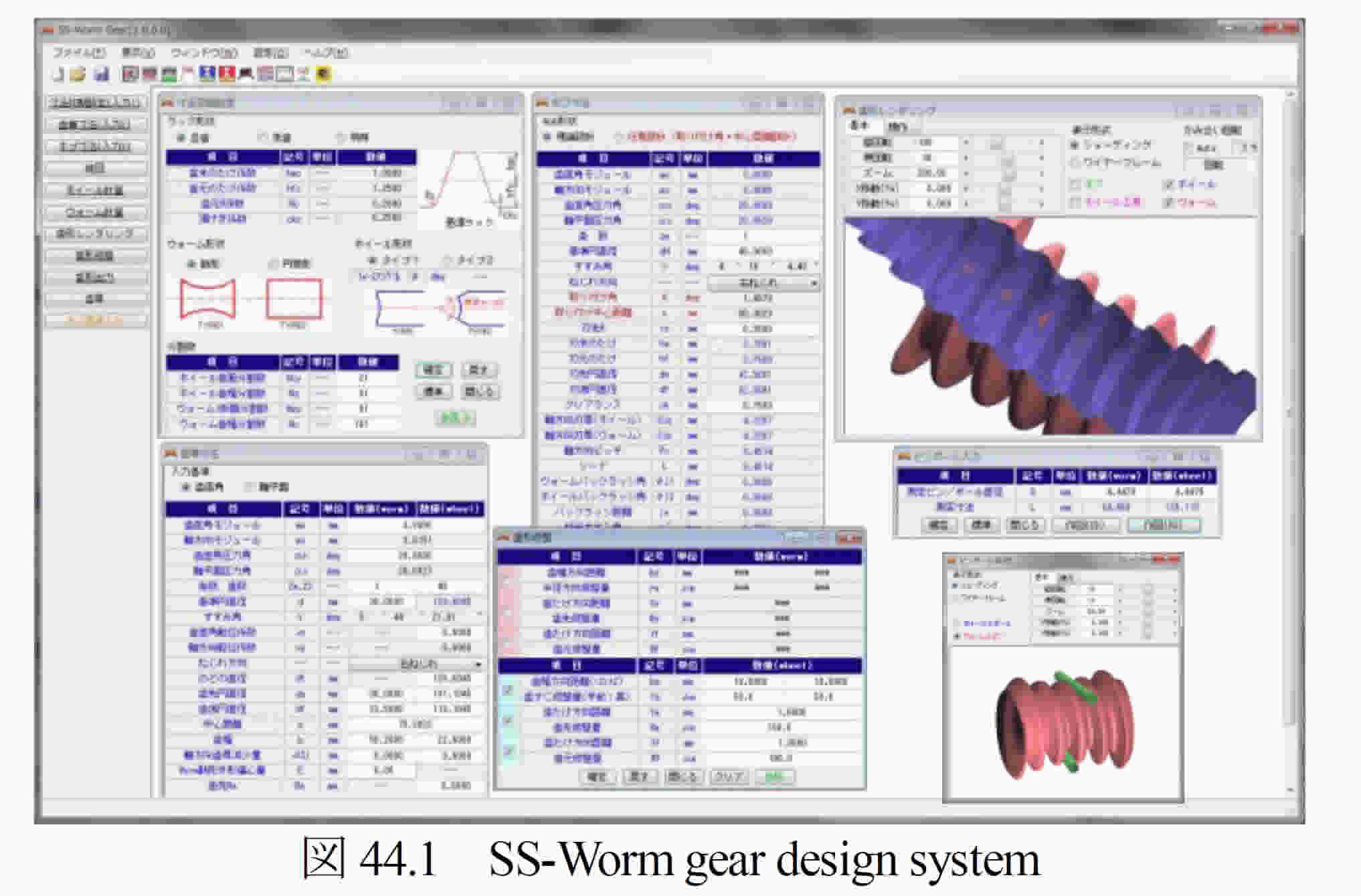Click the title icon of the pin 3D view window
Screen dimensions: 1361x896
pyautogui.click(x=951, y=561)
